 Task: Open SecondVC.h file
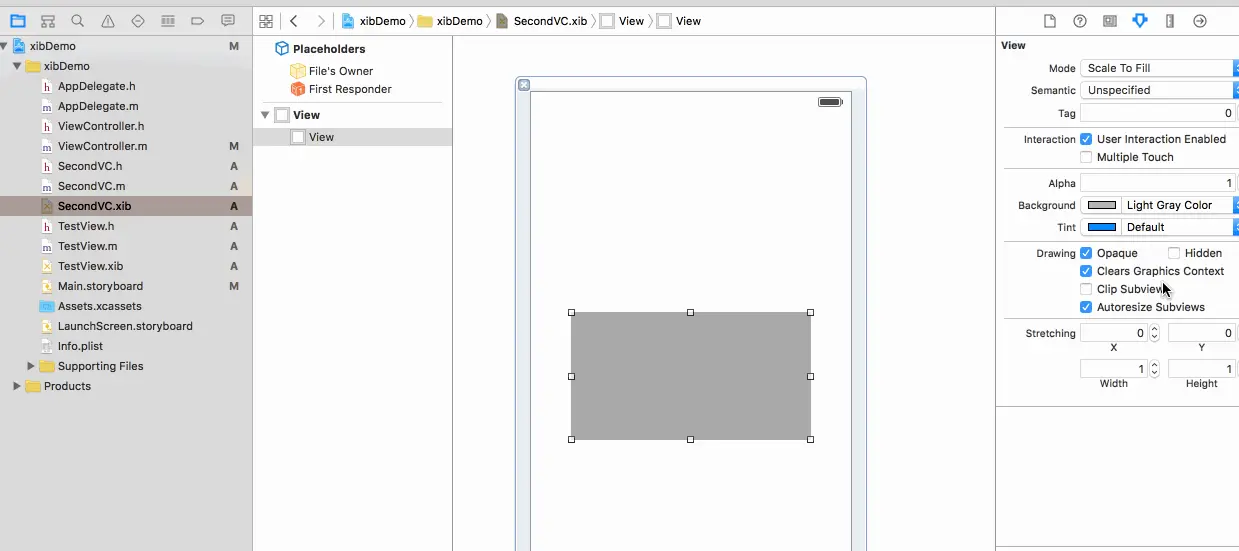click(90, 166)
